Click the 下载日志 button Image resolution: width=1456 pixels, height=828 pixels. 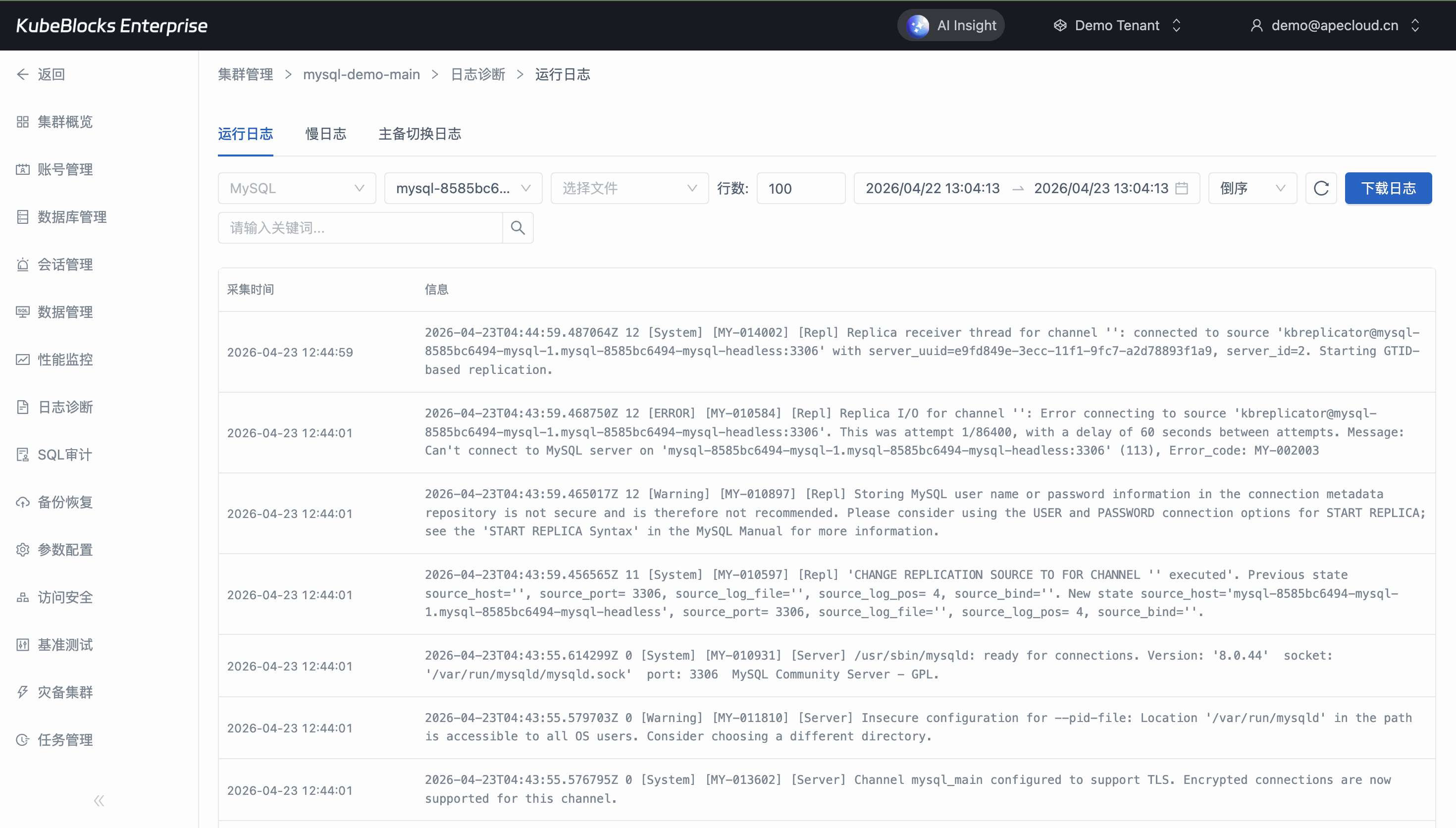(1388, 188)
